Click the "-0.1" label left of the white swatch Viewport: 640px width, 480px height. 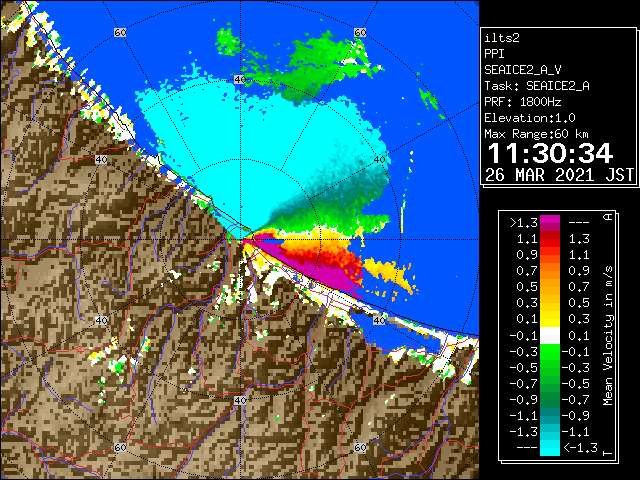(524, 336)
